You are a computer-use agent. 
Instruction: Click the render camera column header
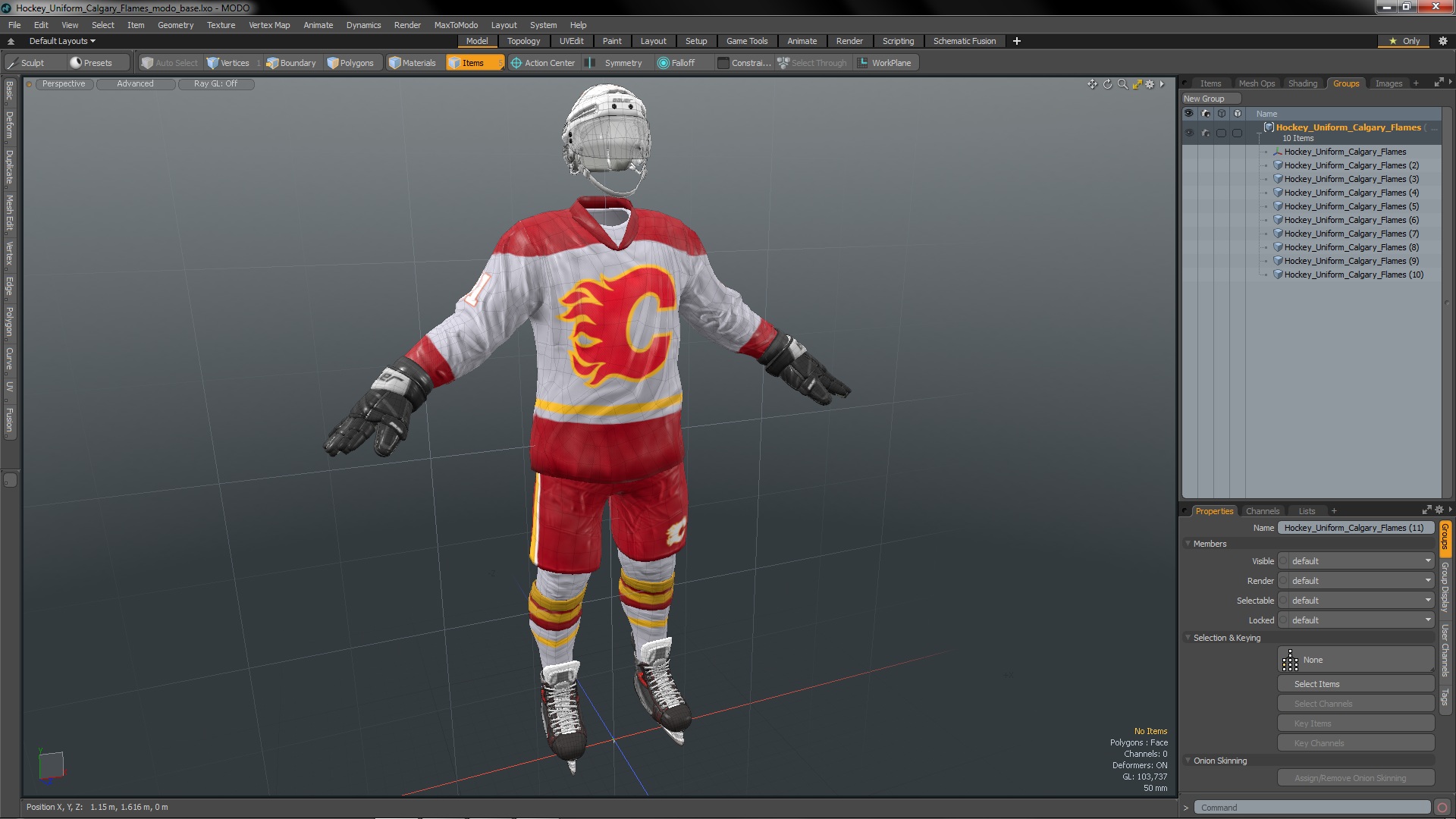[x=1205, y=114]
